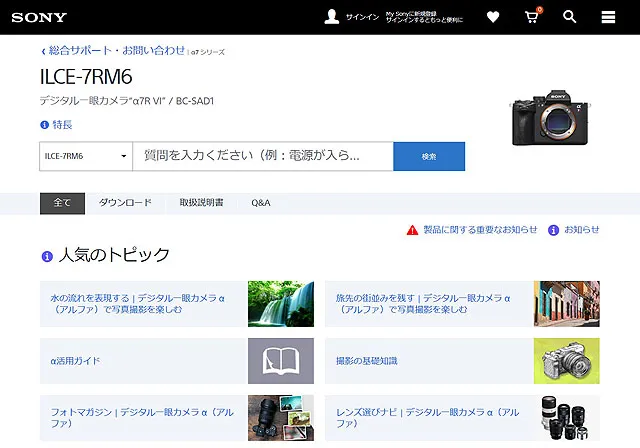Click the ILCE-7RM6 camera product image
The width and height of the screenshot is (640, 448).
tap(550, 118)
